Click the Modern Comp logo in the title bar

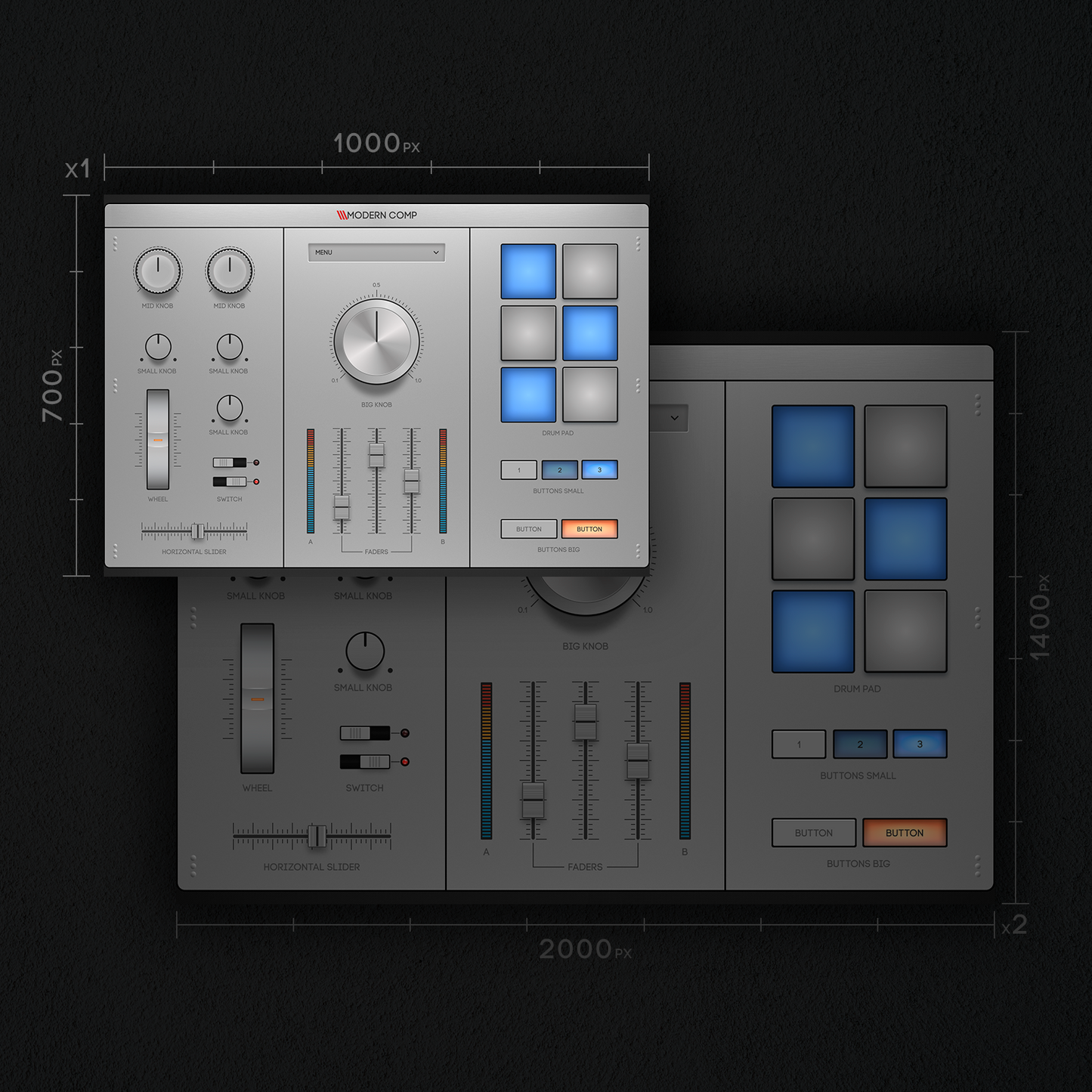(x=376, y=215)
